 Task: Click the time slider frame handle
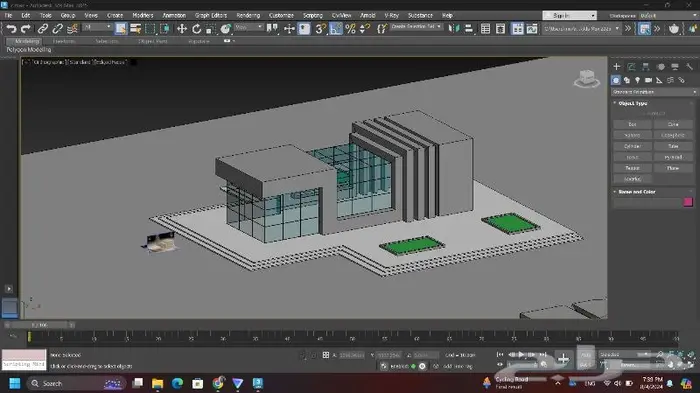[39, 325]
